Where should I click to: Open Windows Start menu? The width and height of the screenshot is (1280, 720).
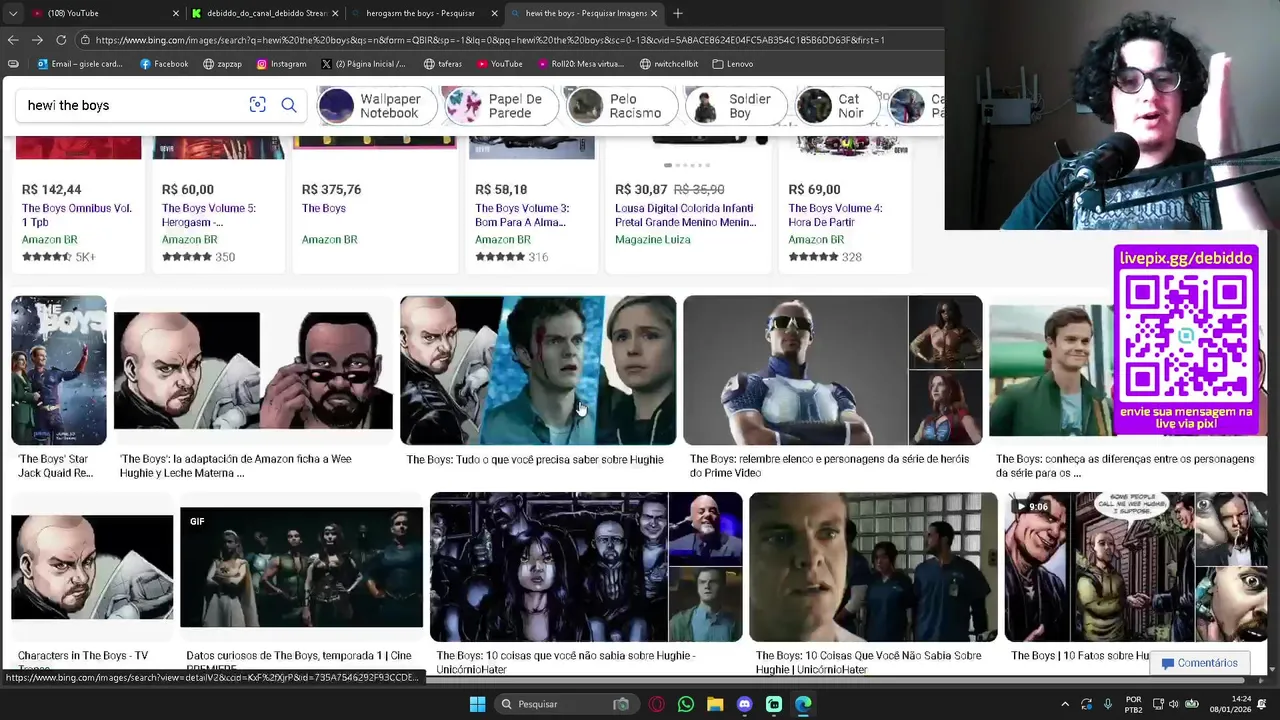click(x=477, y=704)
